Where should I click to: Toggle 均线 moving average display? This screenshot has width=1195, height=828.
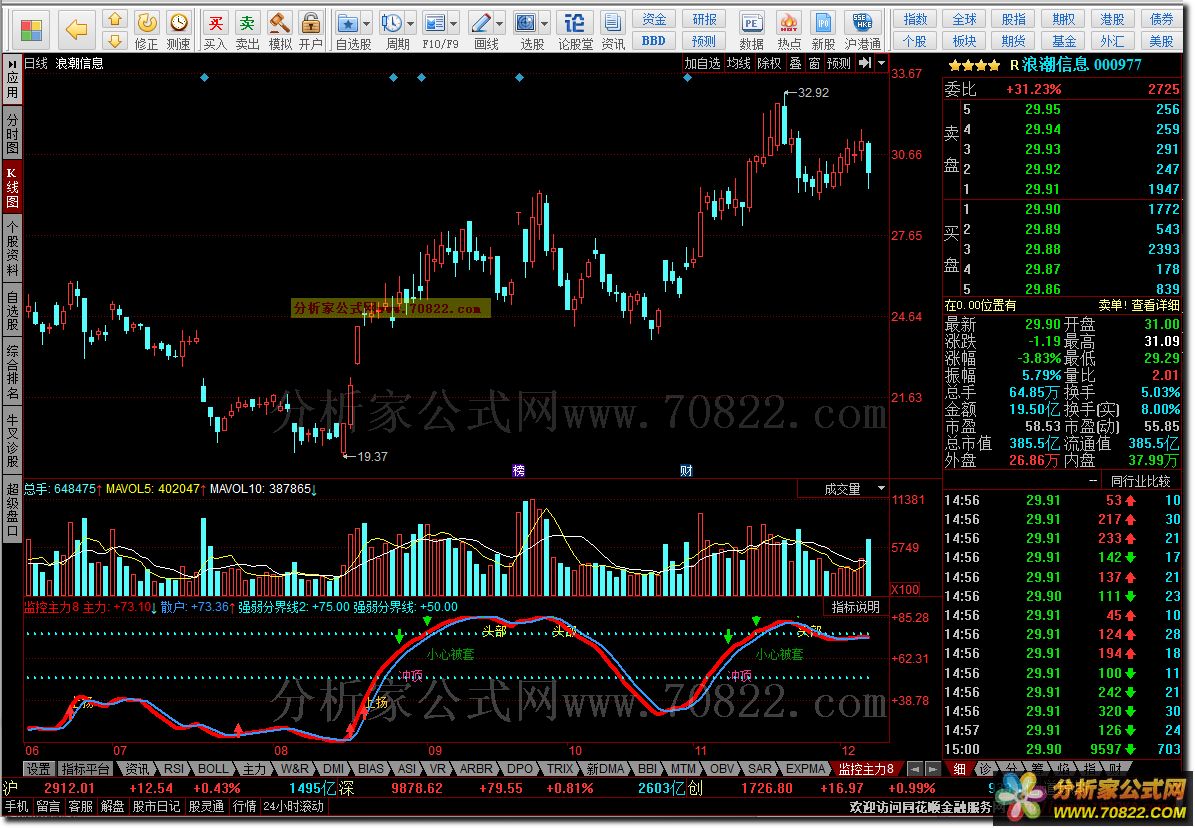pos(738,63)
